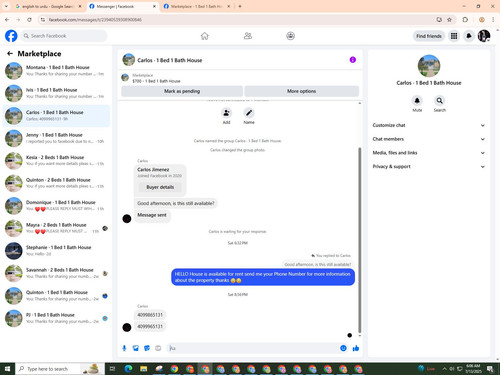Open Microsoft Edge from the taskbar

[x=128, y=369]
